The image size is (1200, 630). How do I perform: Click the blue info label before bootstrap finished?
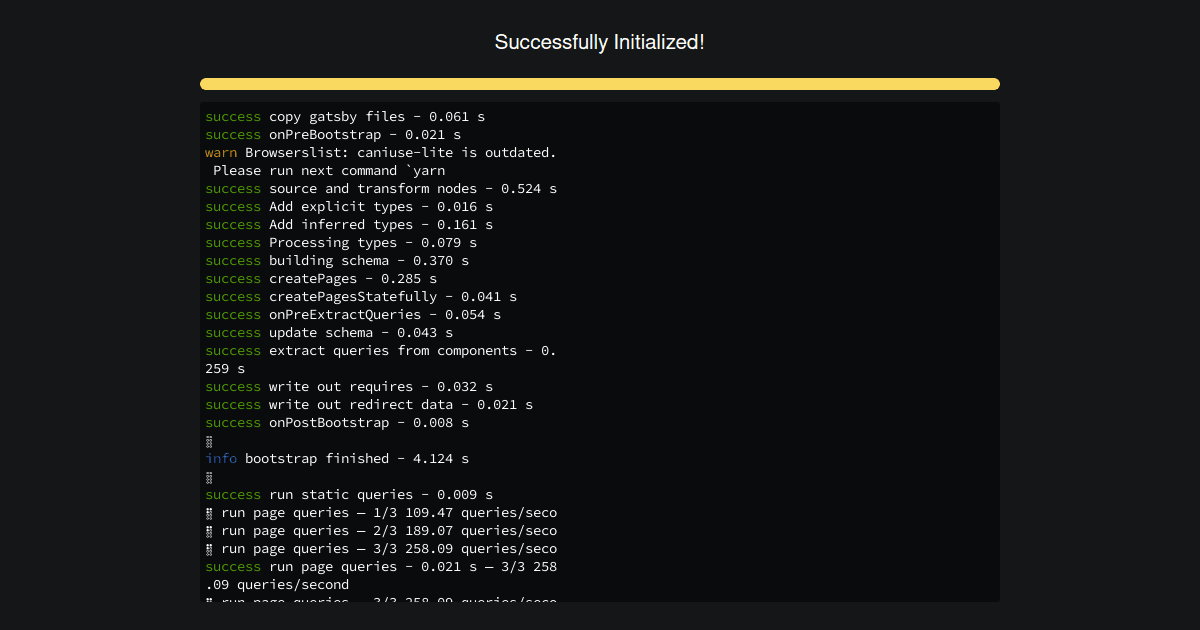[x=221, y=458]
